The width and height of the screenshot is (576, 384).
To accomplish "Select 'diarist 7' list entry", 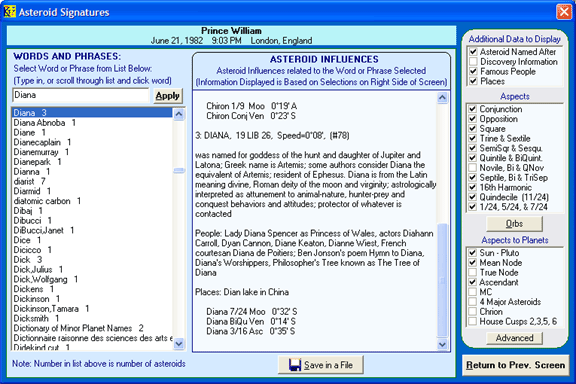I will tap(92, 181).
